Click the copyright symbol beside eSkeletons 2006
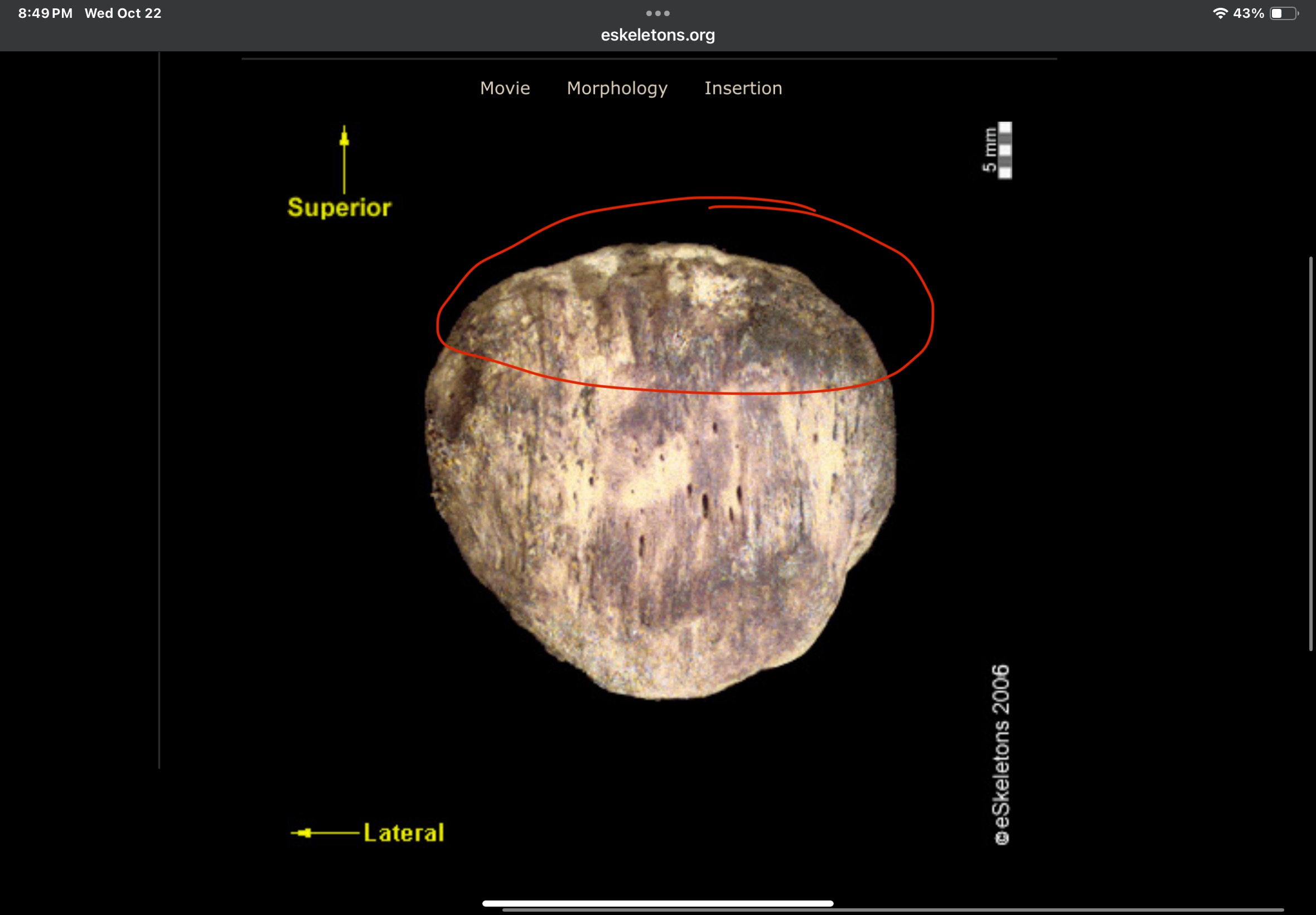The width and height of the screenshot is (1316, 915). pyautogui.click(x=1001, y=838)
